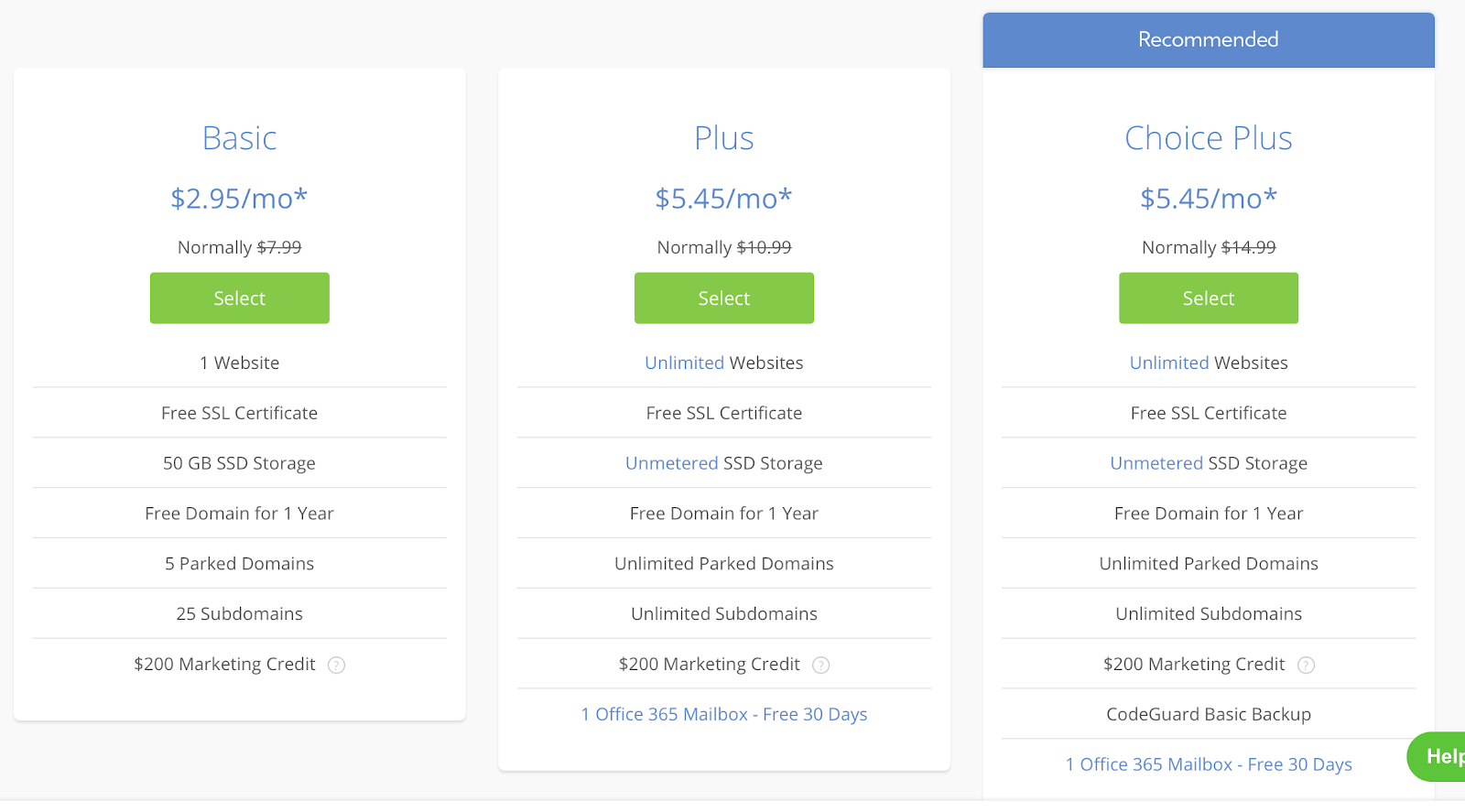1465x812 pixels.
Task: Click Free Domain for 1 Year in Plus plan
Action: coord(723,514)
